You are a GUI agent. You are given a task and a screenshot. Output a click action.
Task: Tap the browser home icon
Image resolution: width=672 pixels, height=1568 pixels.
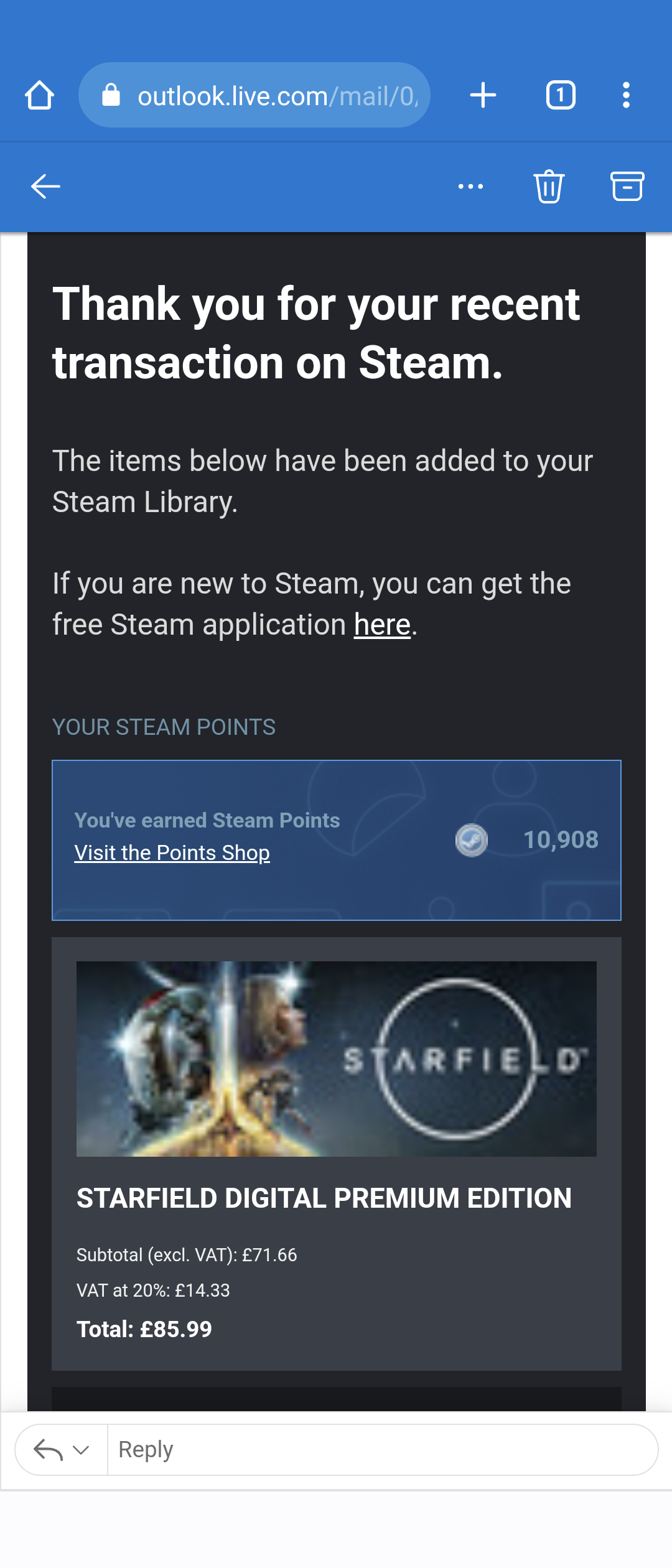click(39, 95)
